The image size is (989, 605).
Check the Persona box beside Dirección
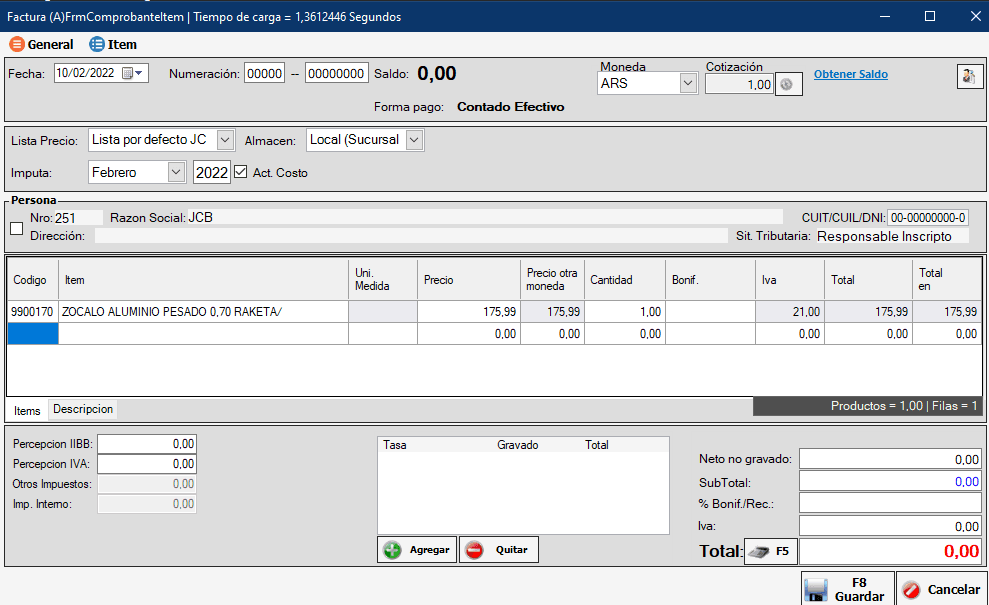pyautogui.click(x=16, y=228)
